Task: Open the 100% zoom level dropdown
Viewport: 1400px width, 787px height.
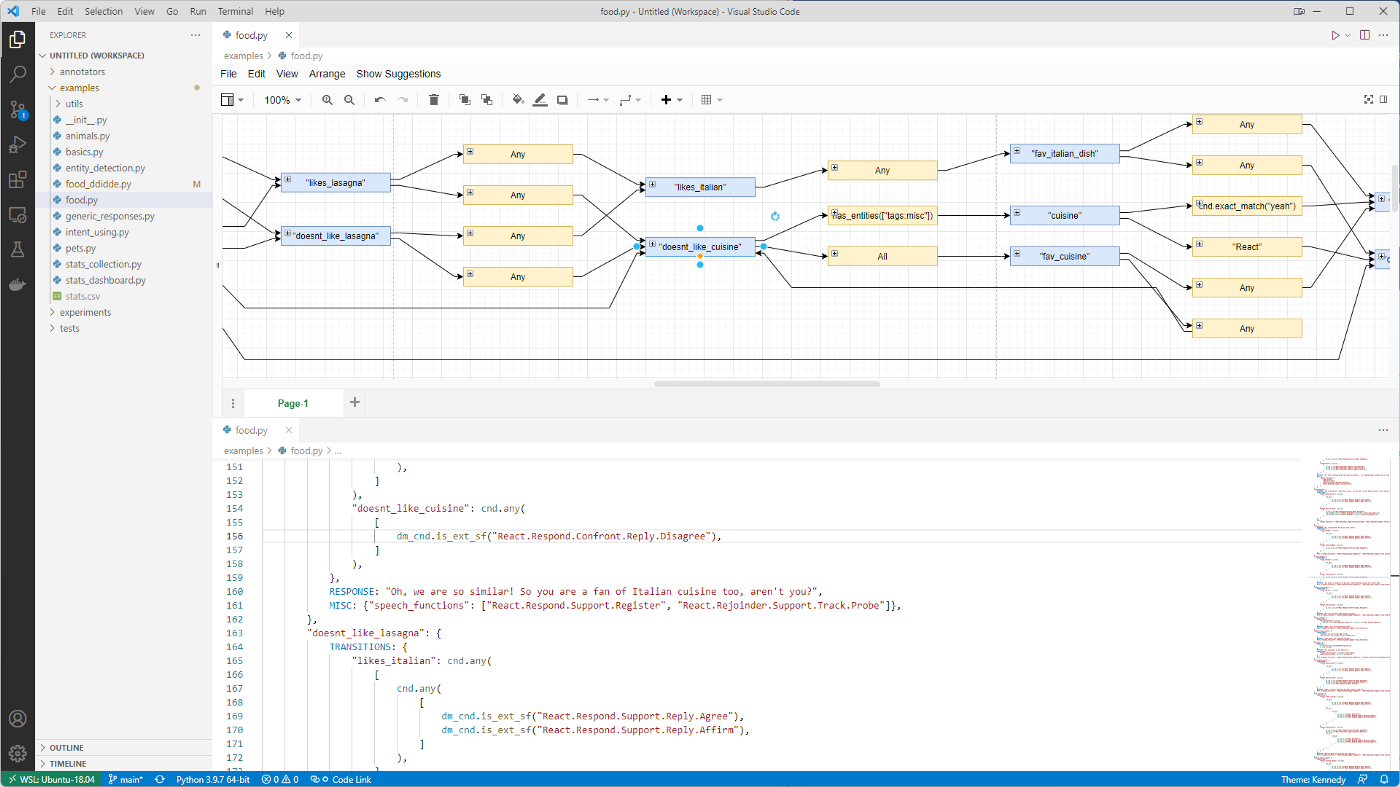Action: (x=282, y=100)
